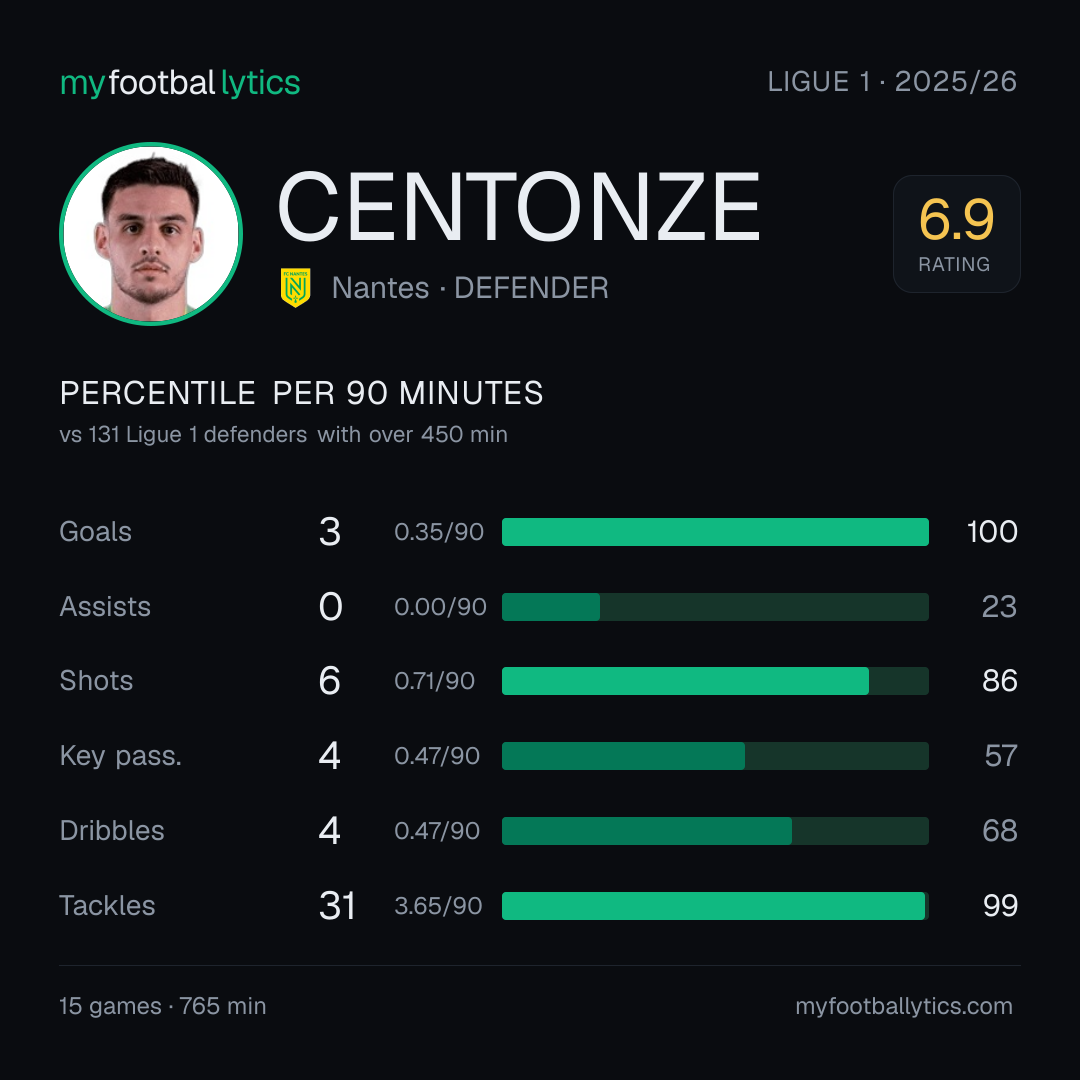Click the 15 games · 765 min footer text

point(163,1006)
